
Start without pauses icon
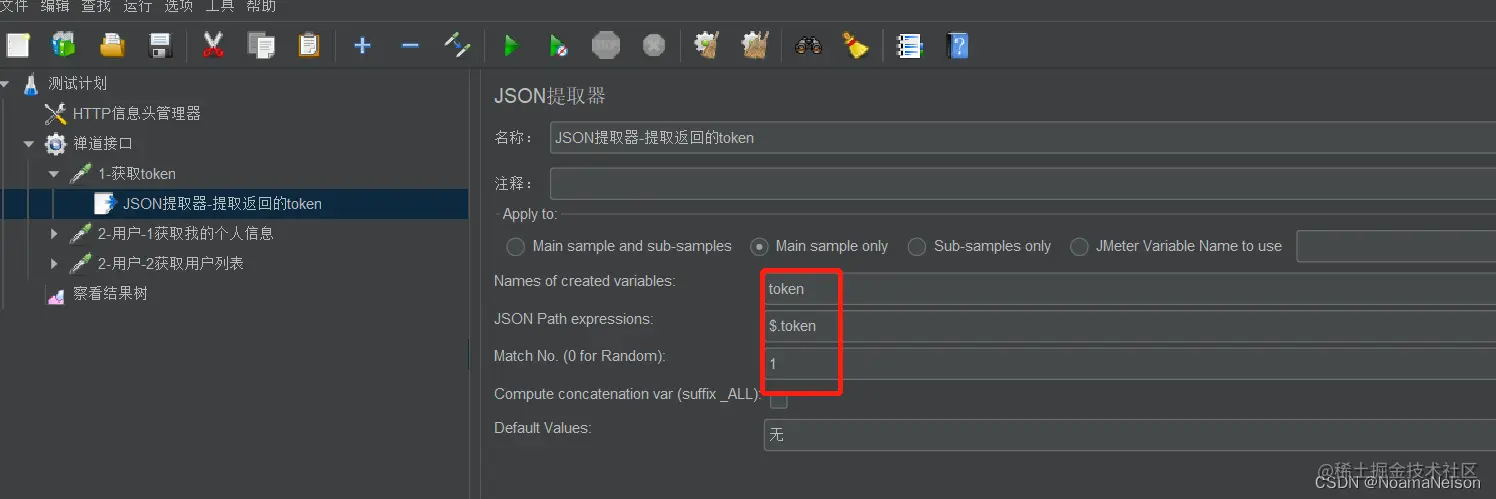pos(559,45)
